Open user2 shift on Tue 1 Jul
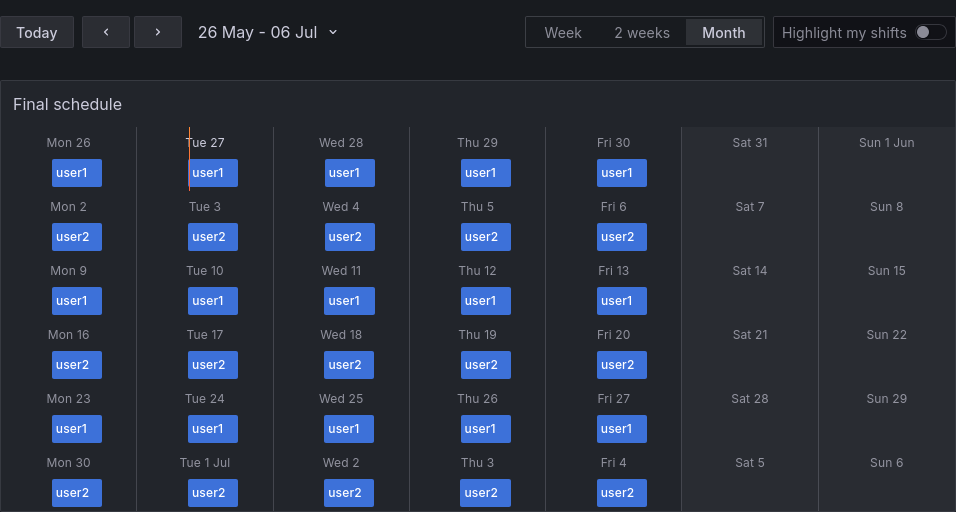 [x=213, y=493]
